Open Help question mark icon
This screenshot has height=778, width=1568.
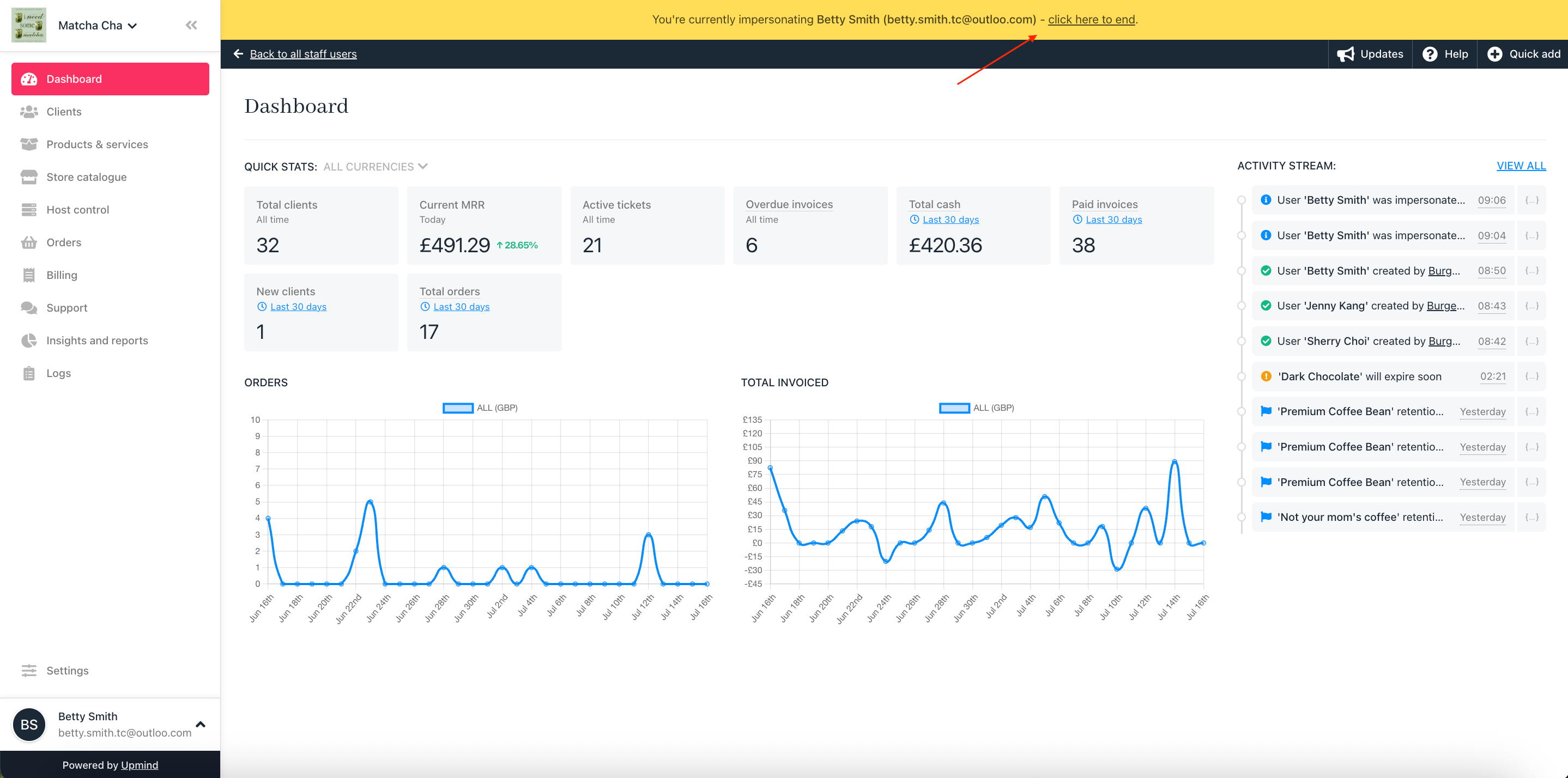(x=1430, y=54)
